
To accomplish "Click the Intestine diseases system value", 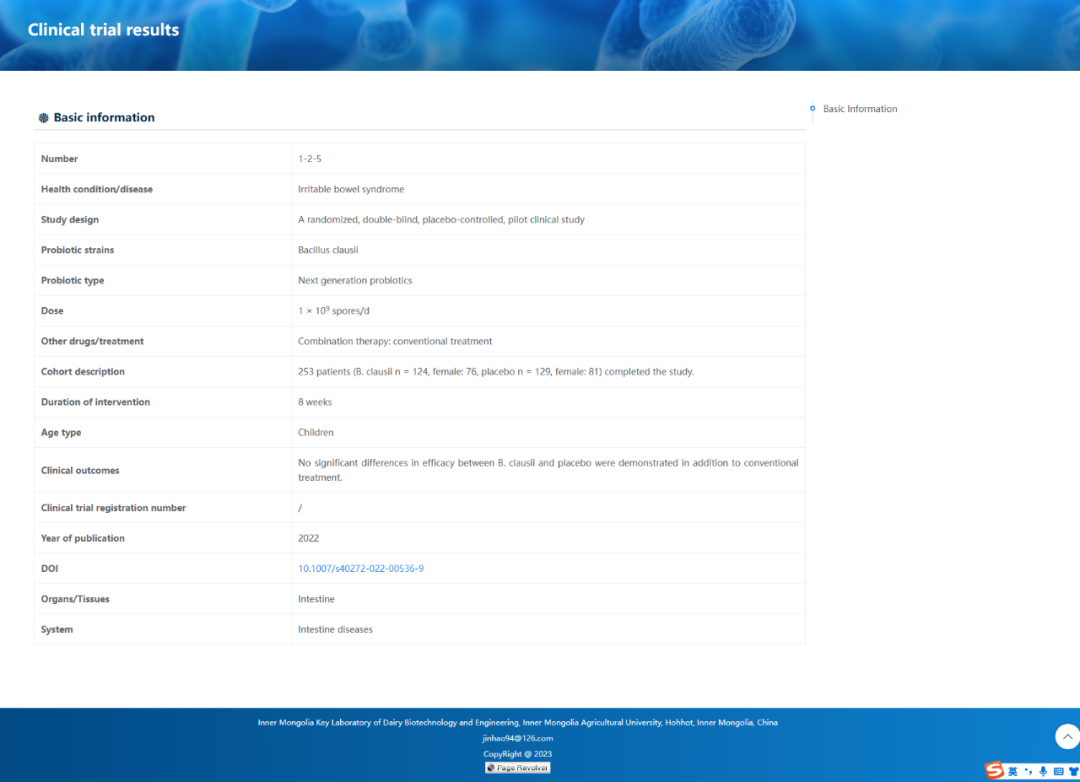I will (x=335, y=629).
